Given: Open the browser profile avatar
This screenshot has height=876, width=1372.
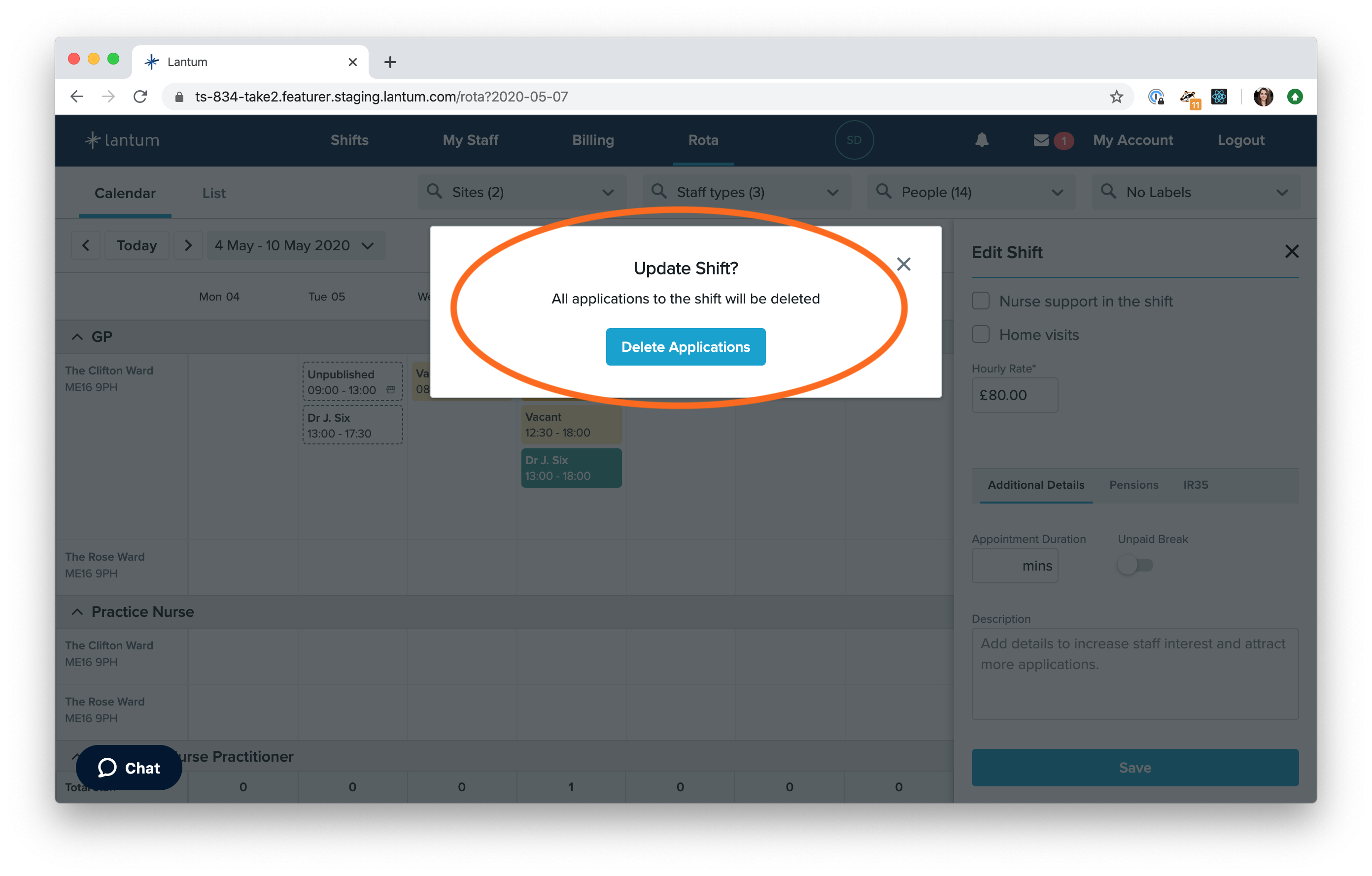Looking at the screenshot, I should click(1263, 96).
